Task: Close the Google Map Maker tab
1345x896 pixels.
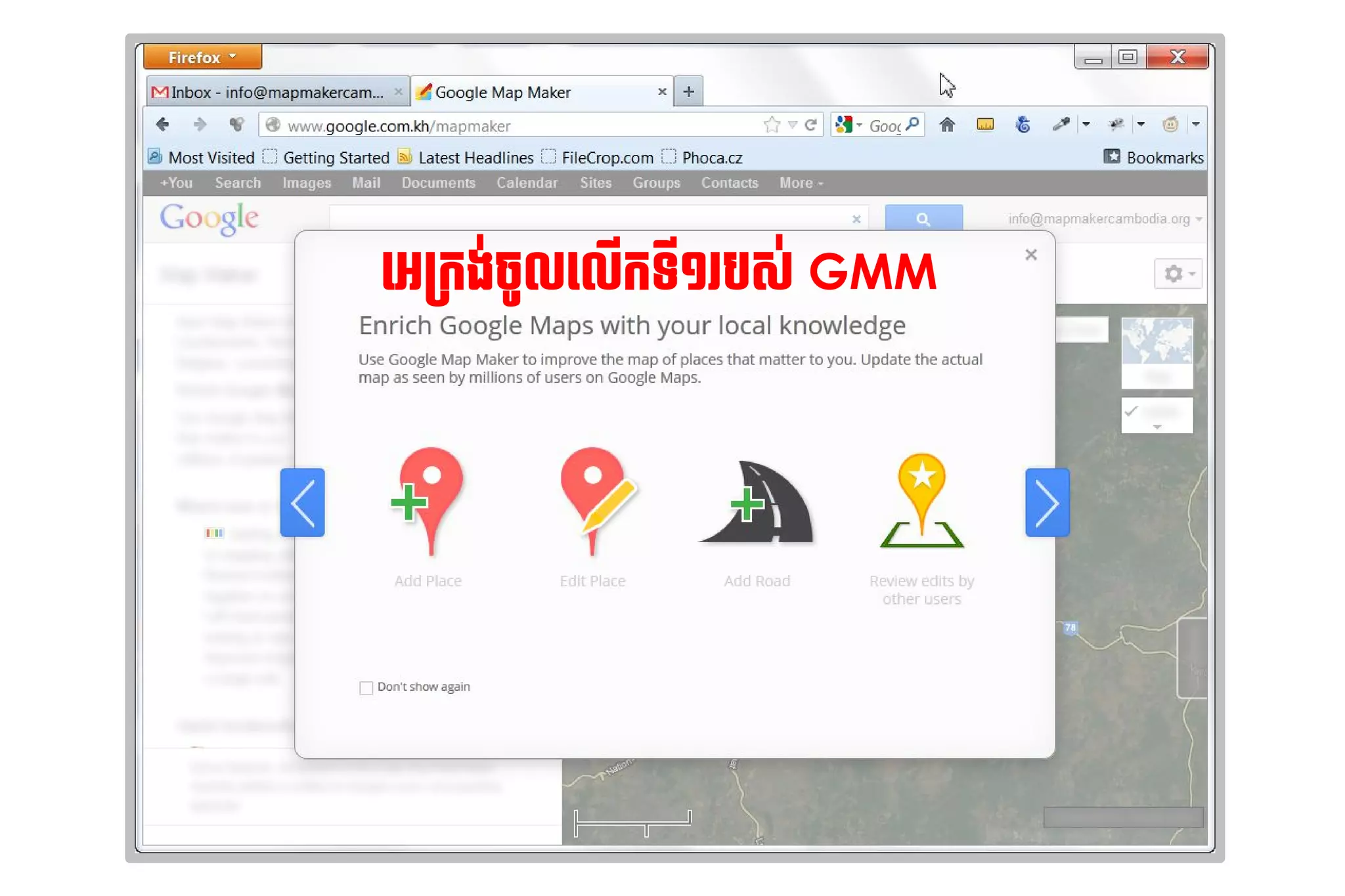Action: (662, 92)
